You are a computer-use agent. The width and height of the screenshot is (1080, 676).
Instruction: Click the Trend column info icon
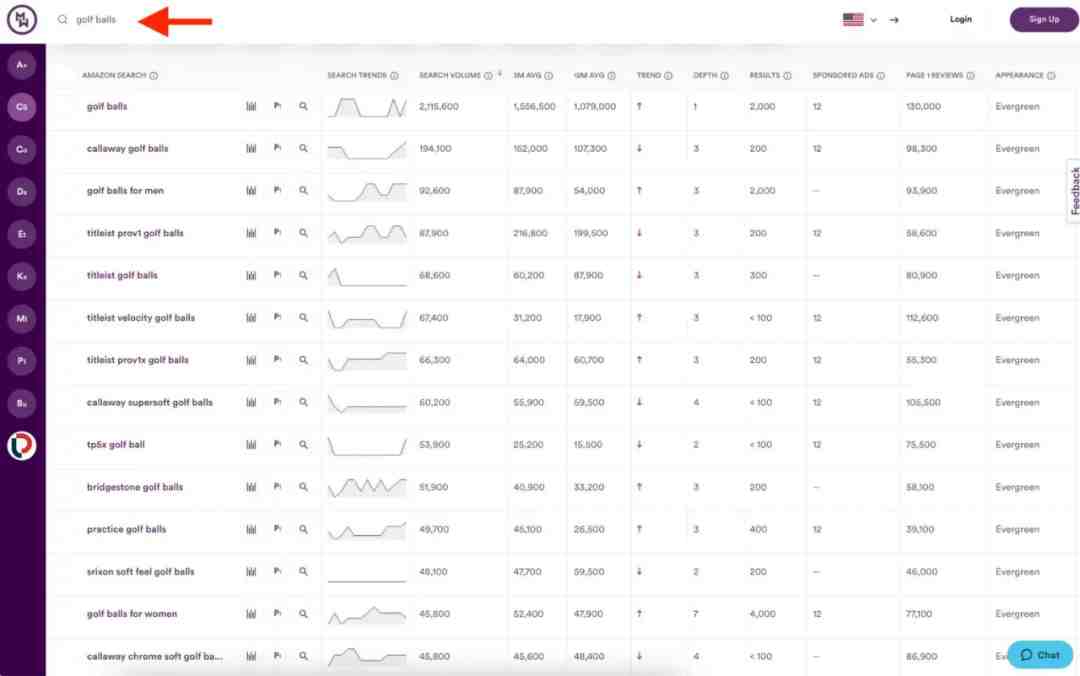(x=668, y=76)
